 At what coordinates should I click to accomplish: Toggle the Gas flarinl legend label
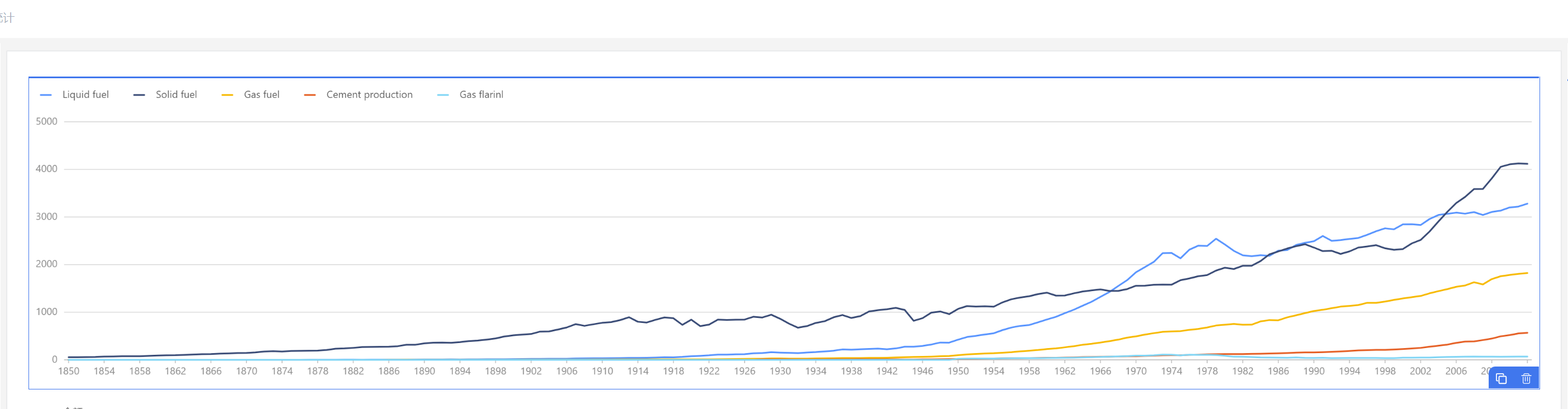pos(481,94)
